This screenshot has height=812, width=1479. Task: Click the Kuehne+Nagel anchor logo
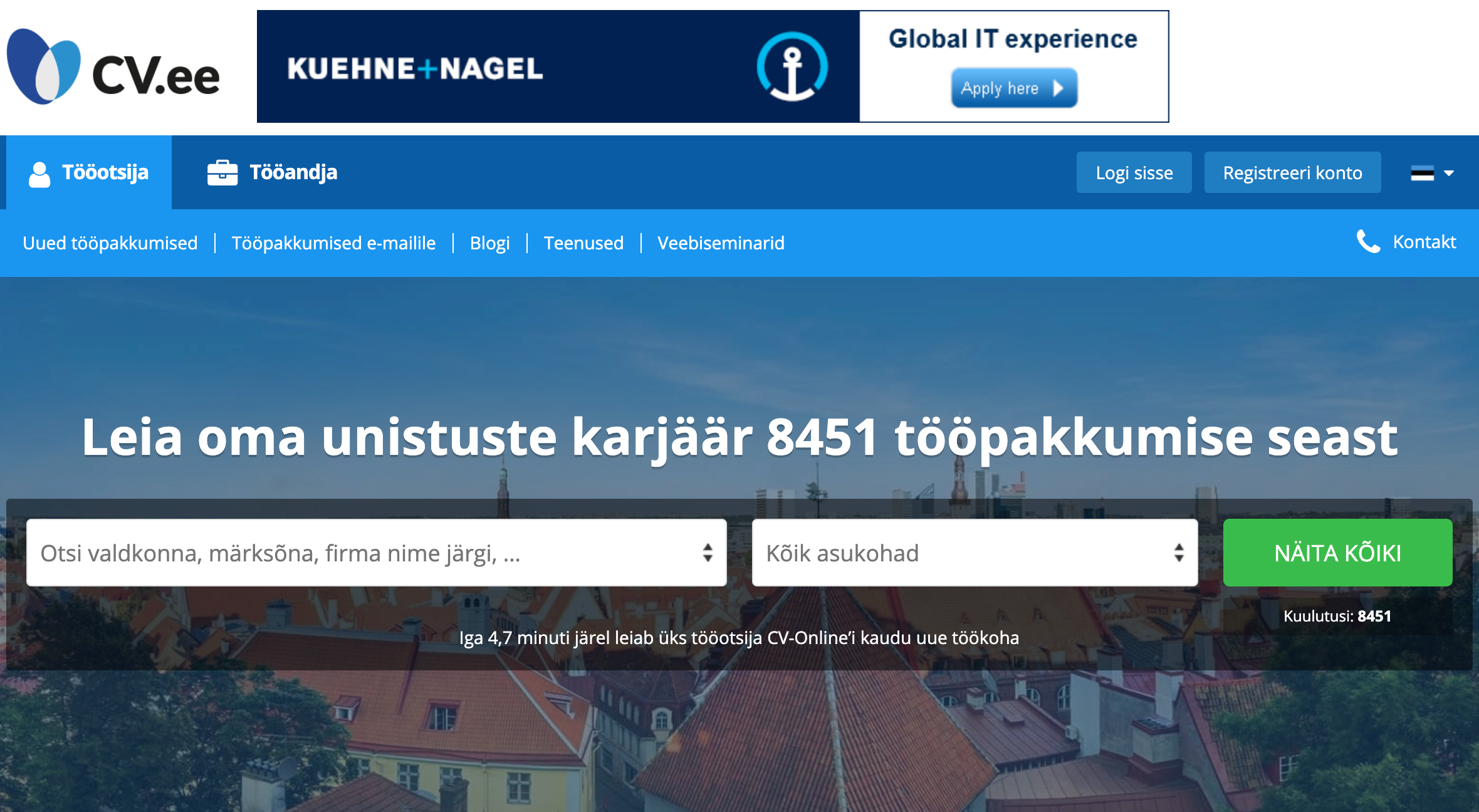[x=792, y=66]
